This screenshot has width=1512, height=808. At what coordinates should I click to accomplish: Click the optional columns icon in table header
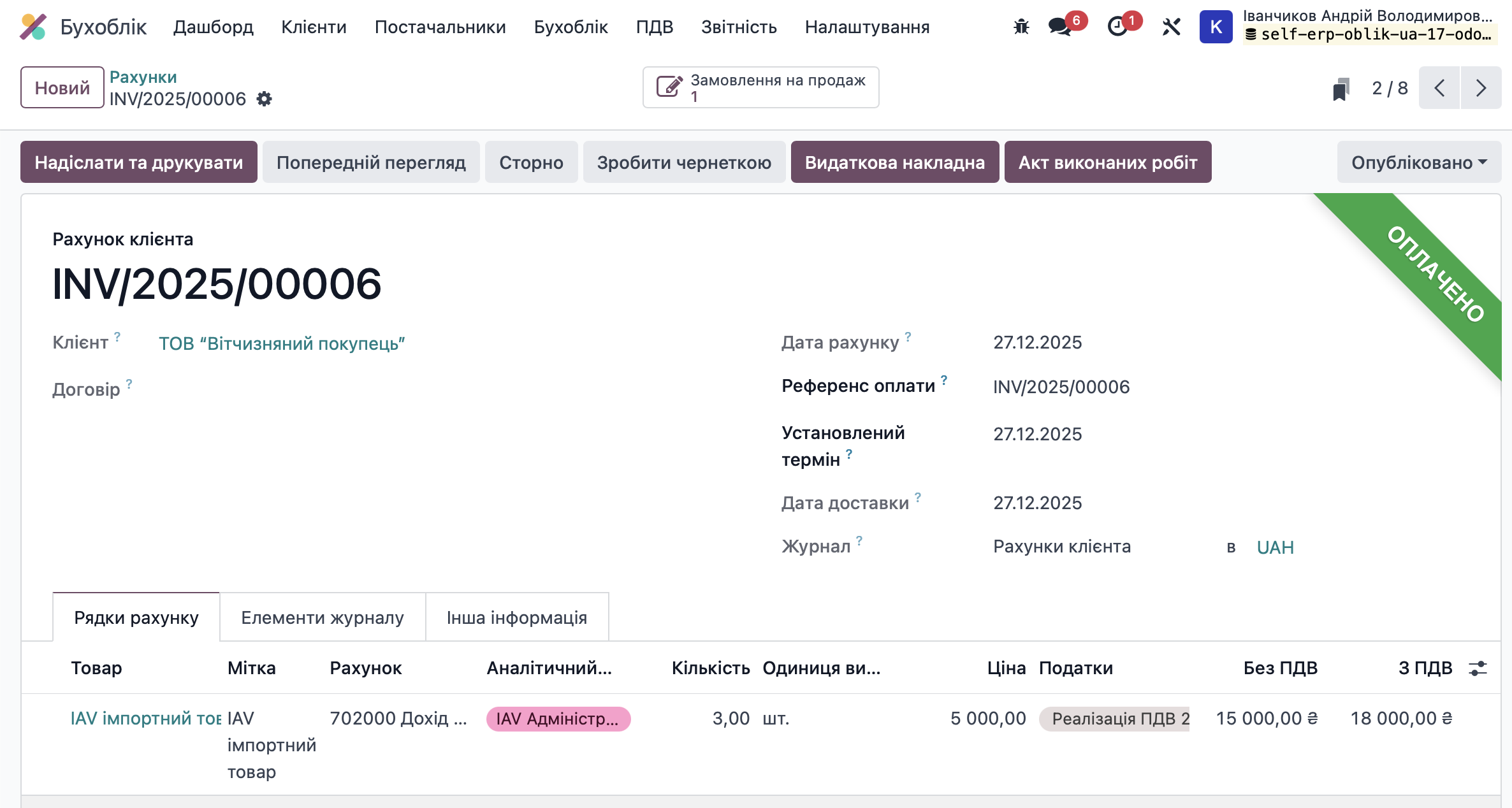tap(1479, 668)
